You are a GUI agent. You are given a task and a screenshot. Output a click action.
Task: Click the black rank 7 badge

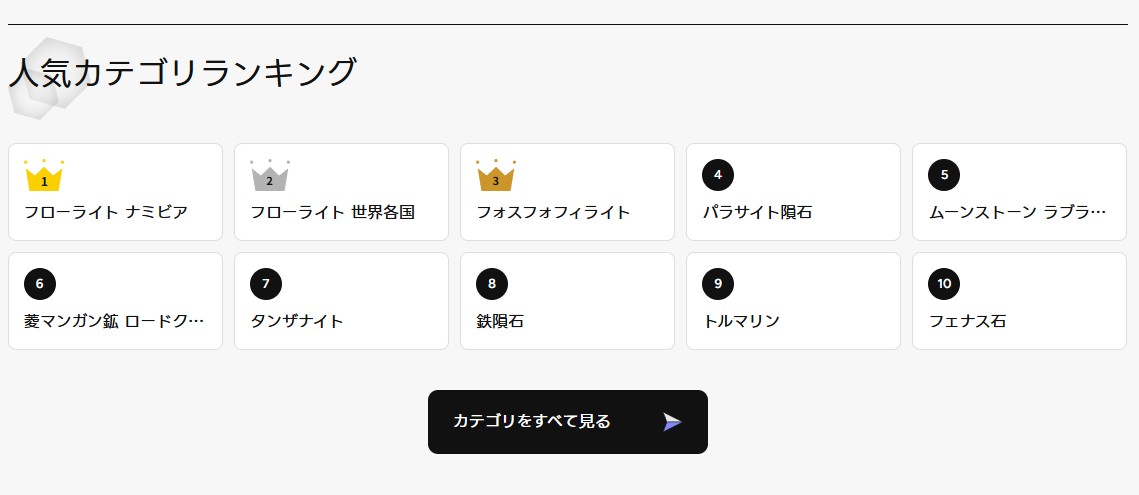click(x=266, y=284)
